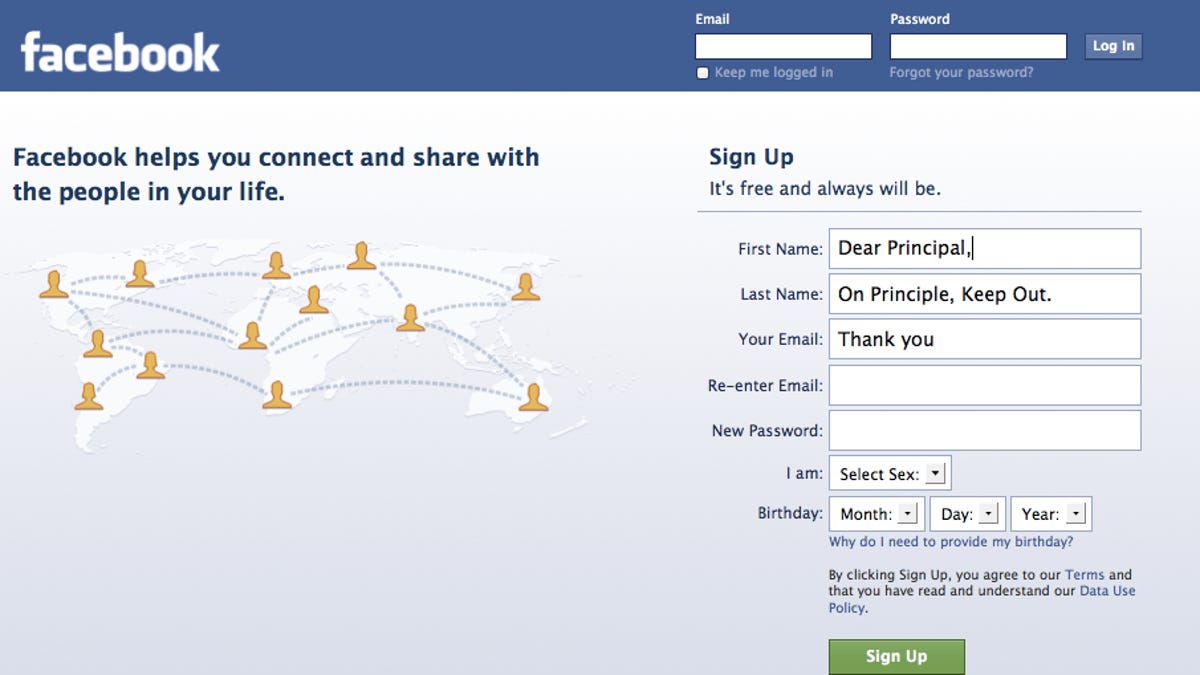Expand the birthday Year dropdown
Image resolution: width=1200 pixels, height=675 pixels.
point(1050,514)
